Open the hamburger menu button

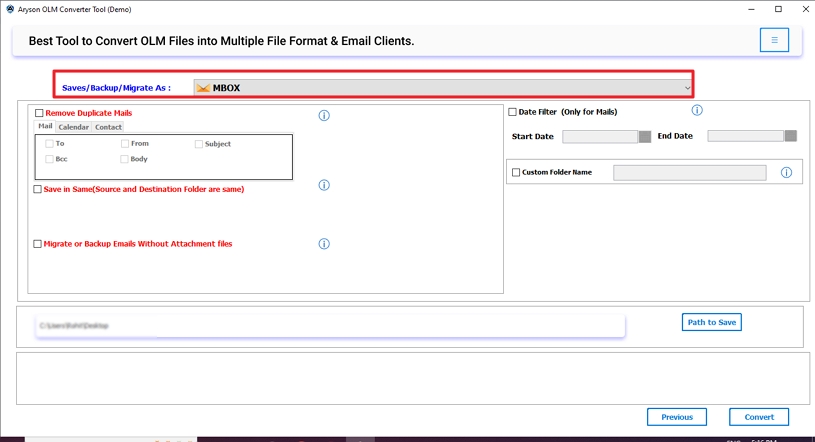(x=774, y=40)
